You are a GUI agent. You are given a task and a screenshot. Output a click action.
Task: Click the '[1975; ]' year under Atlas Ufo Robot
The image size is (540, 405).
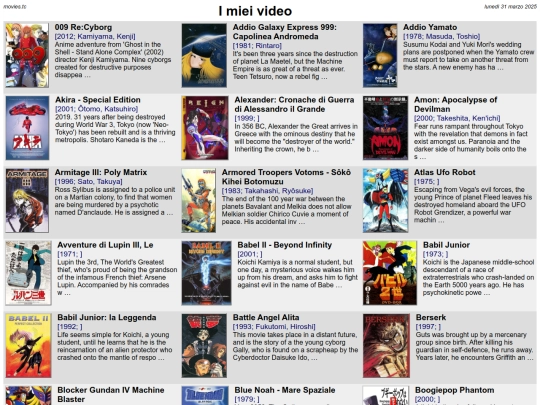[x=427, y=181]
